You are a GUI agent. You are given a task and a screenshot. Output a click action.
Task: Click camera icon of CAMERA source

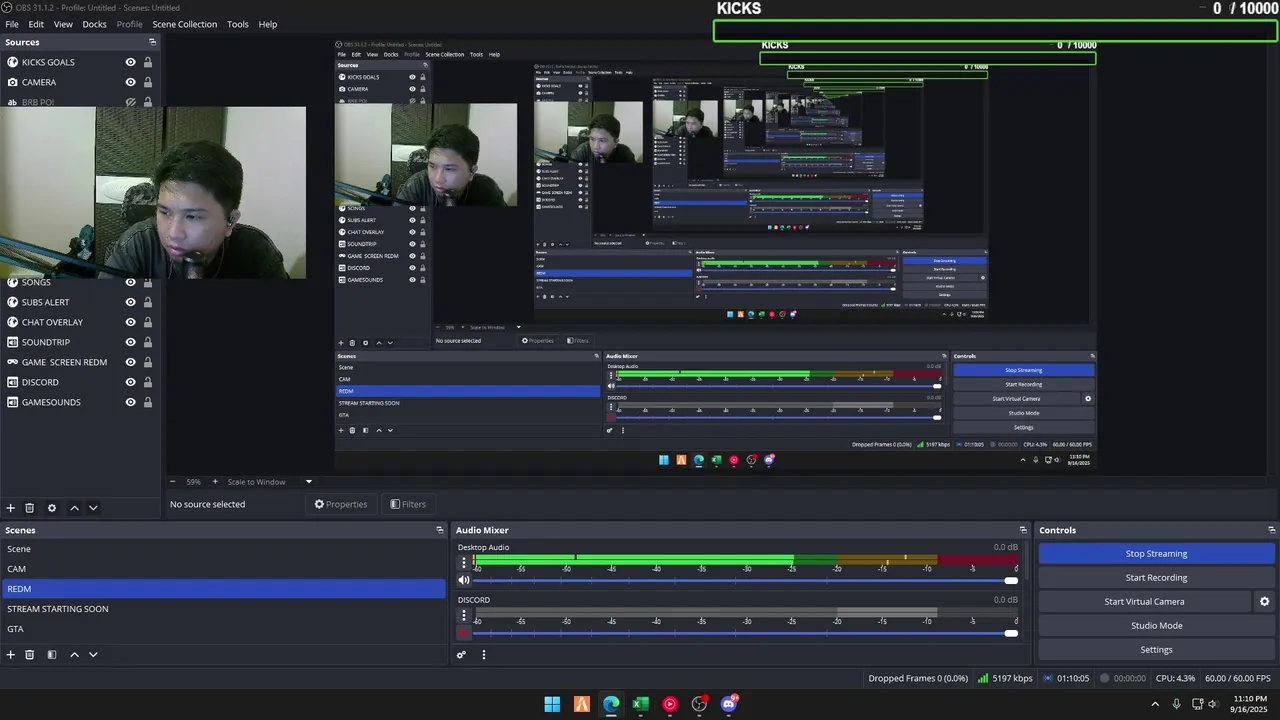[x=13, y=82]
